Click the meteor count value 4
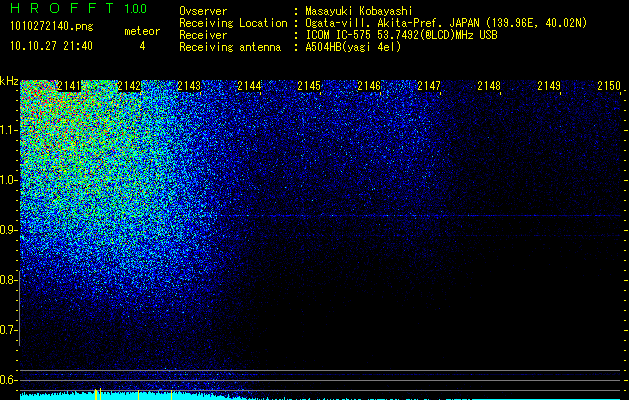Image resolution: width=629 pixels, height=400 pixels. (142, 46)
